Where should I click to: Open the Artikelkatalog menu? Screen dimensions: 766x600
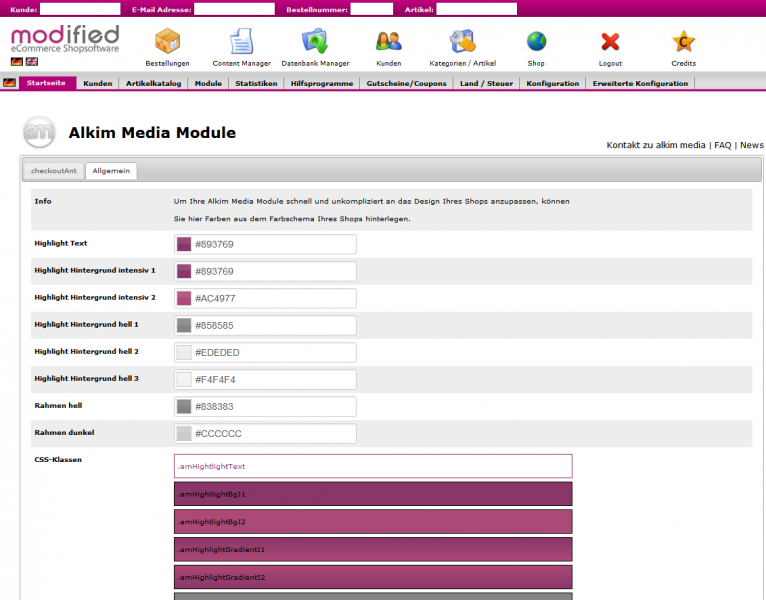click(x=153, y=84)
